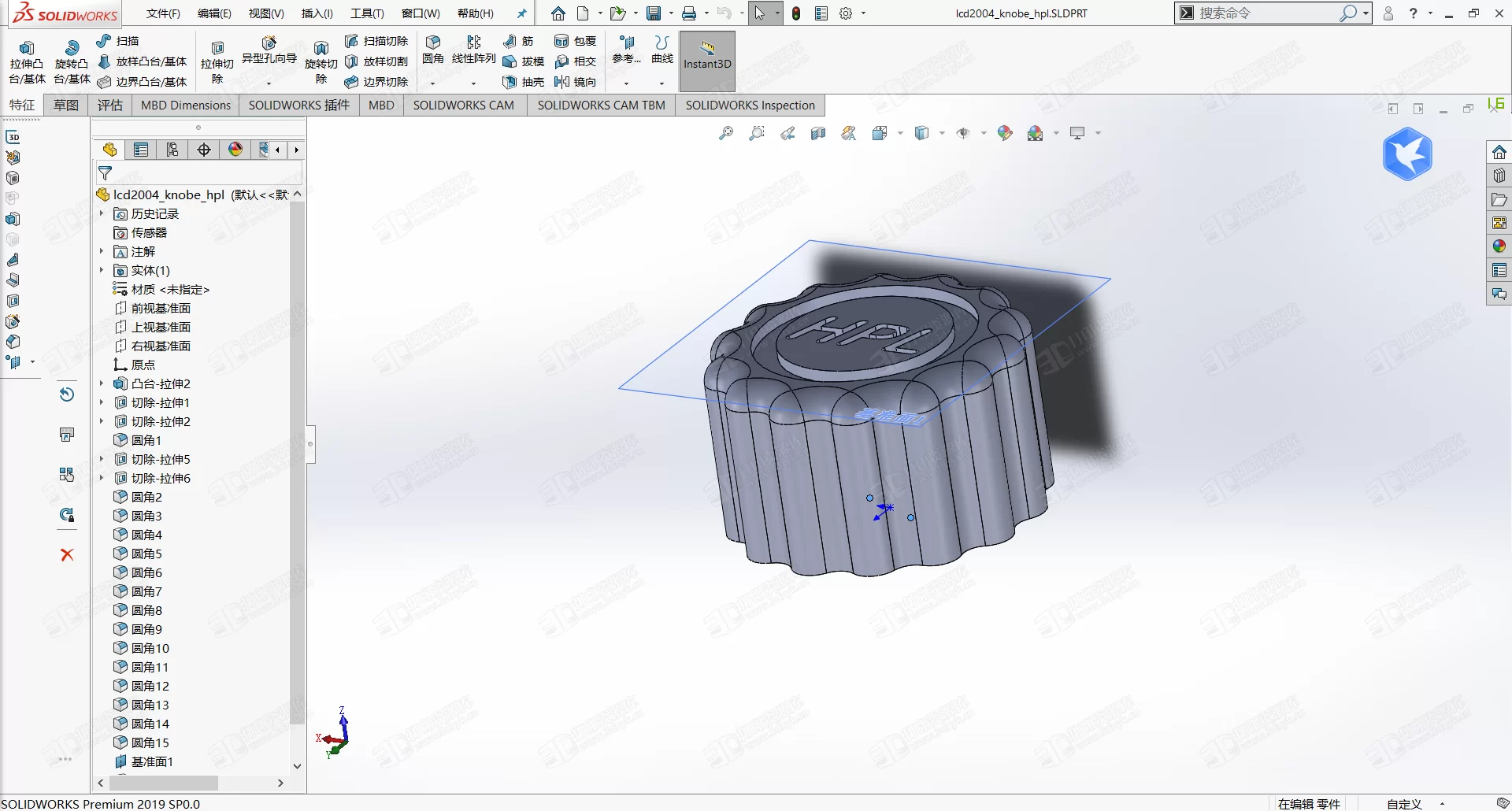Open the Fillet dropdown arrow

coord(432,83)
